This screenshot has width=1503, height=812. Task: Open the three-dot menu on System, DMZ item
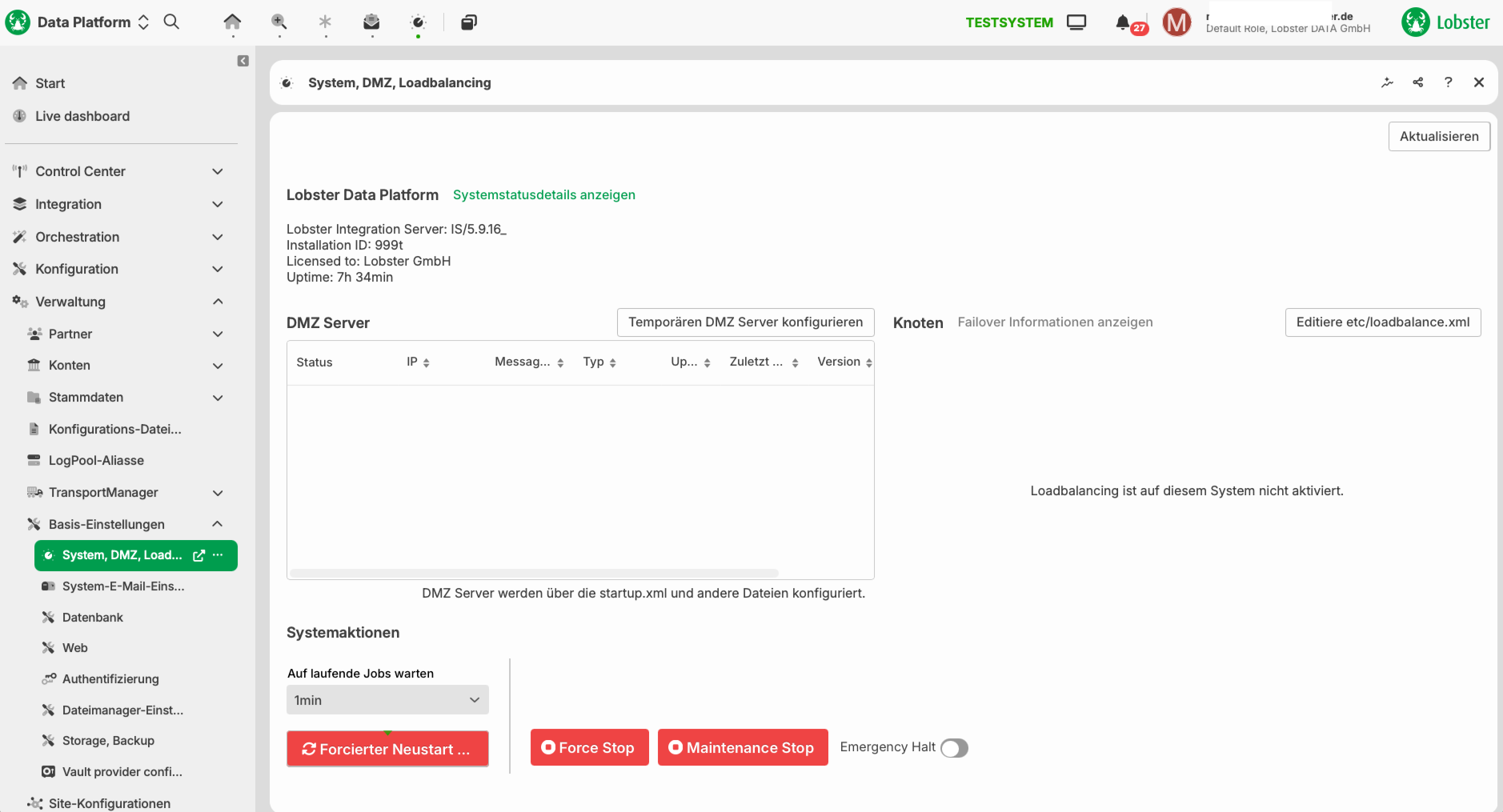[x=218, y=555]
